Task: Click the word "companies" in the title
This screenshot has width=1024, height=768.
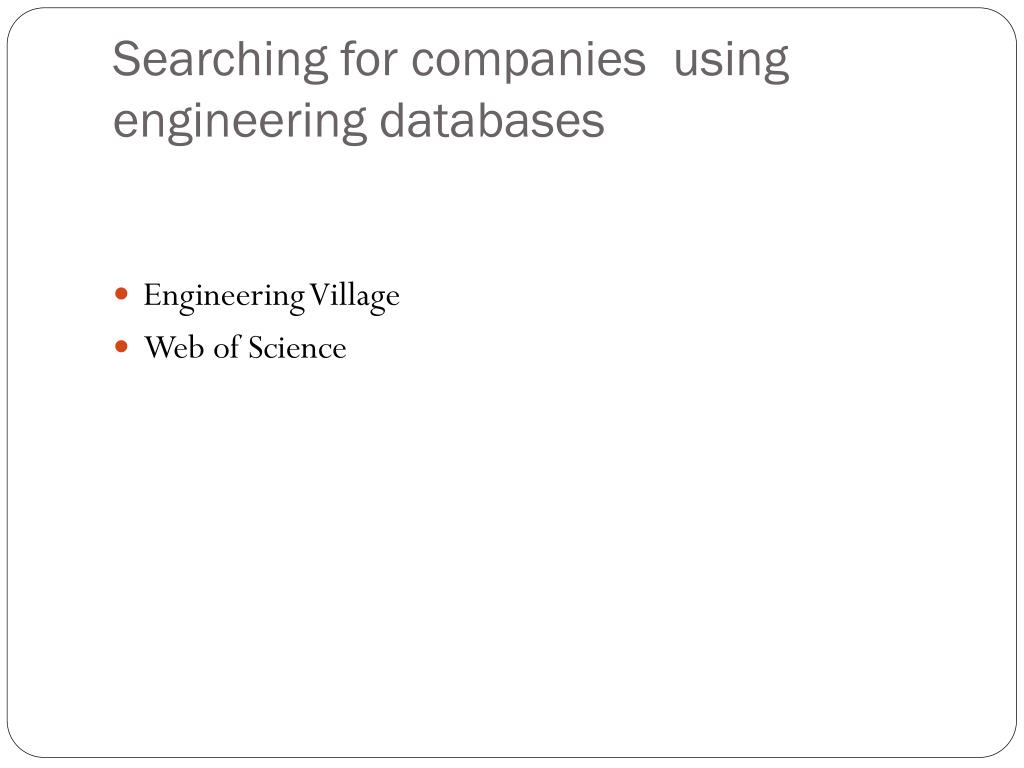Action: coord(528,60)
